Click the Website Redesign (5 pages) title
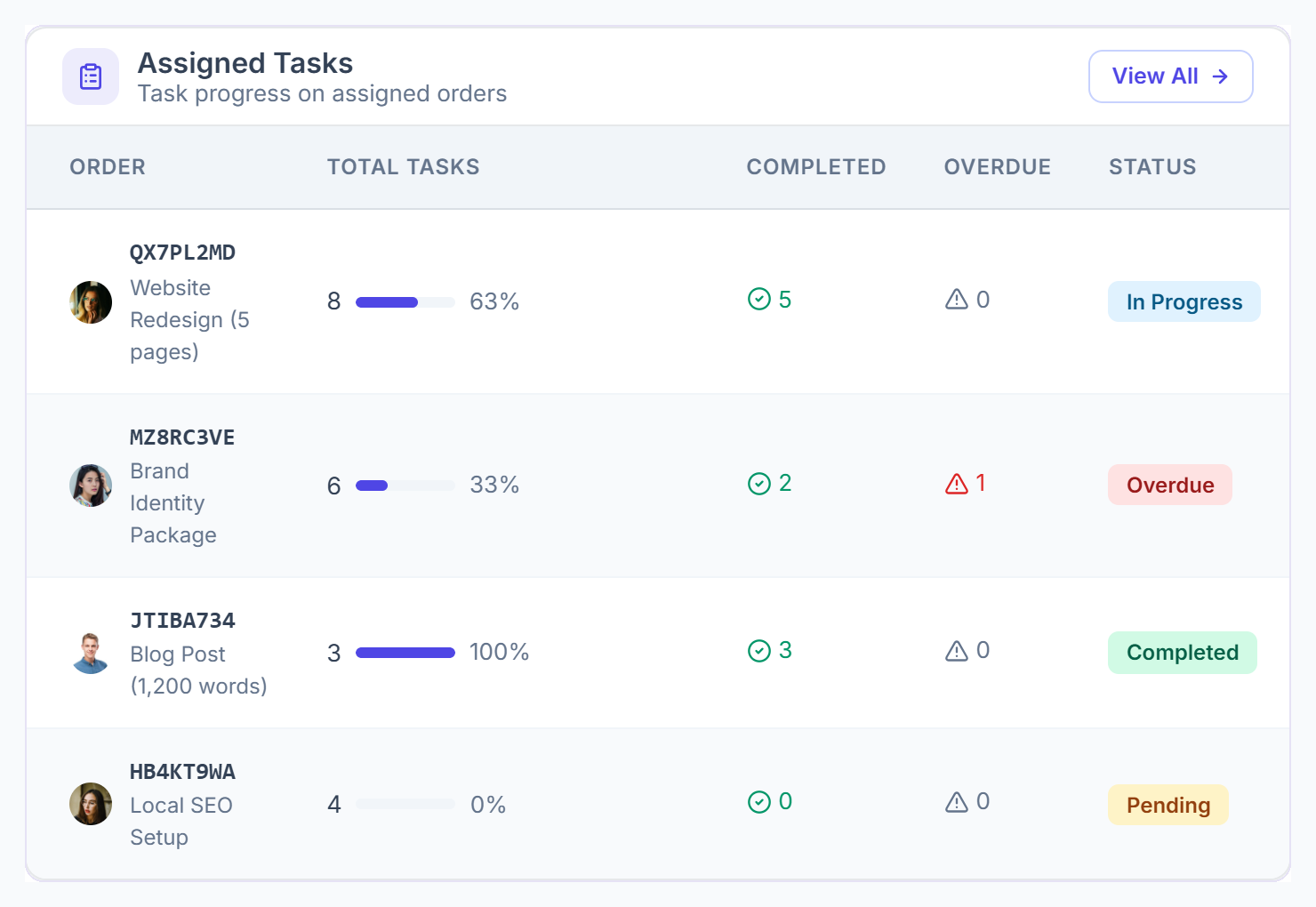 189,320
